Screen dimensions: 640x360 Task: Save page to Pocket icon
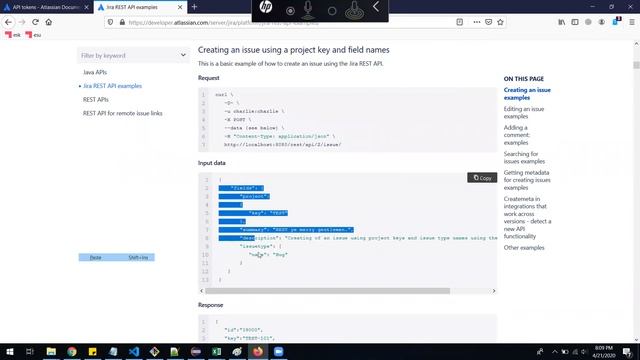tap(489, 22)
